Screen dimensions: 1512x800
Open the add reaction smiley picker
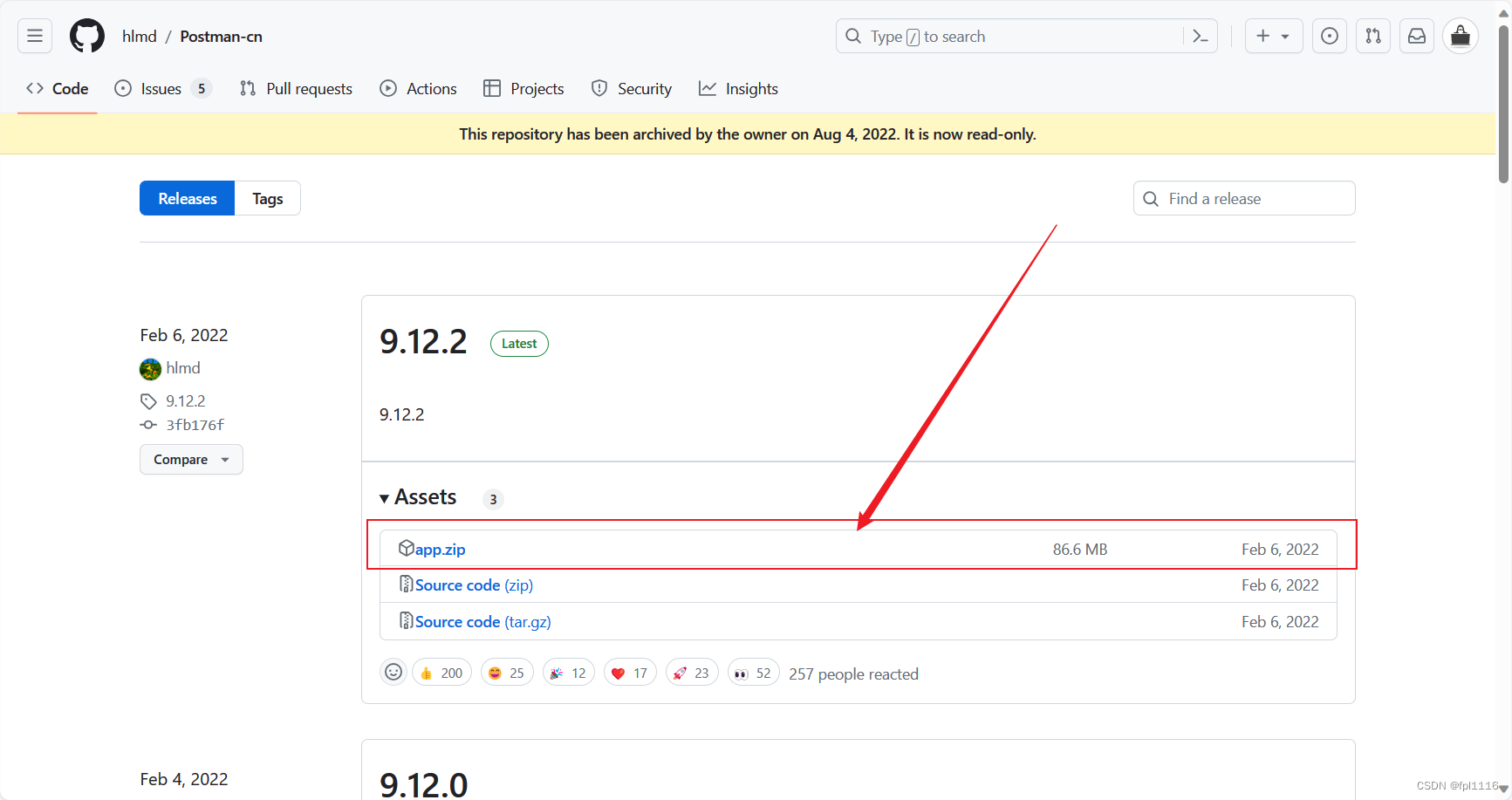pyautogui.click(x=393, y=672)
